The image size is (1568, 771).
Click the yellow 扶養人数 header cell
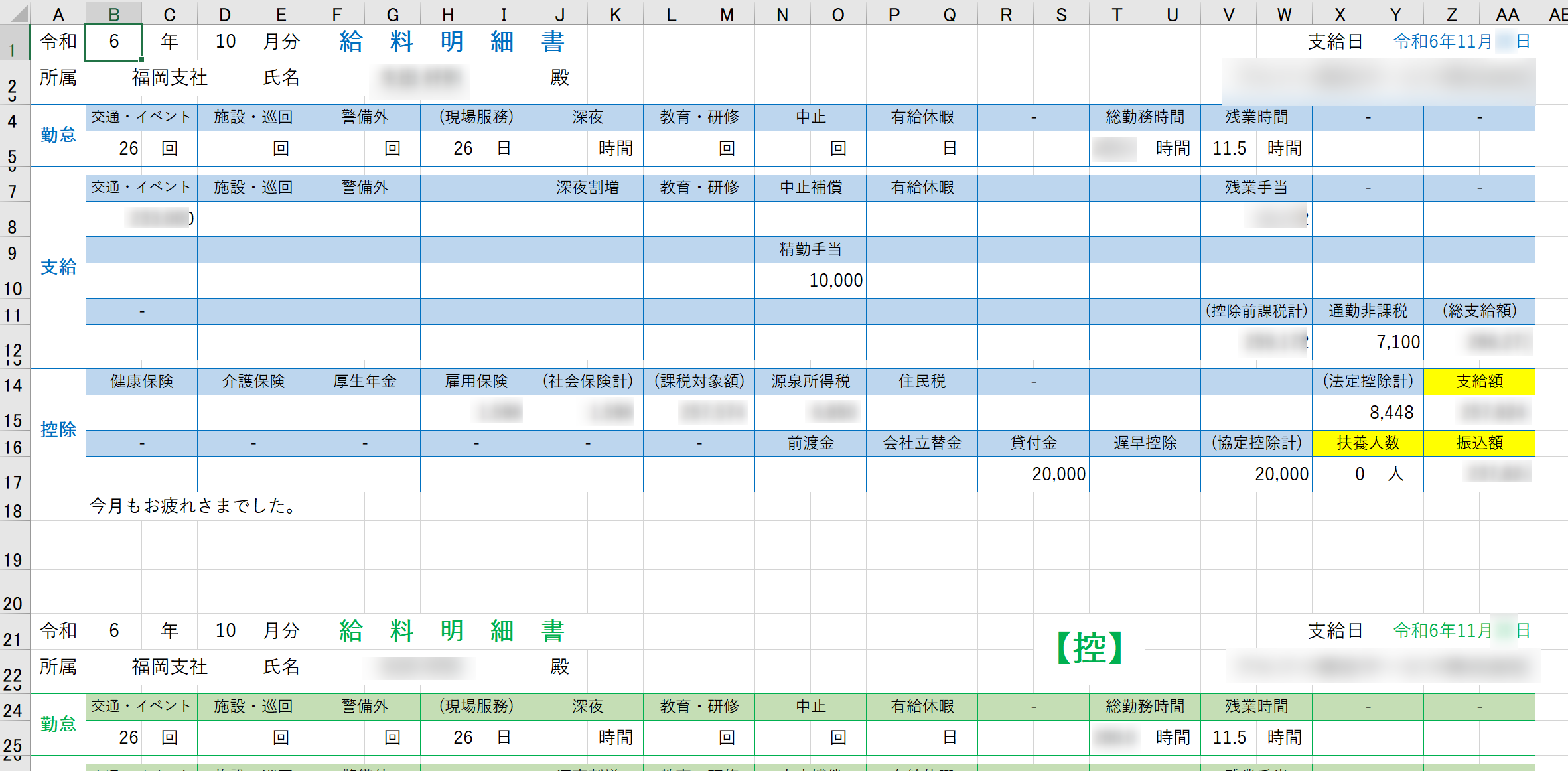click(x=1368, y=443)
